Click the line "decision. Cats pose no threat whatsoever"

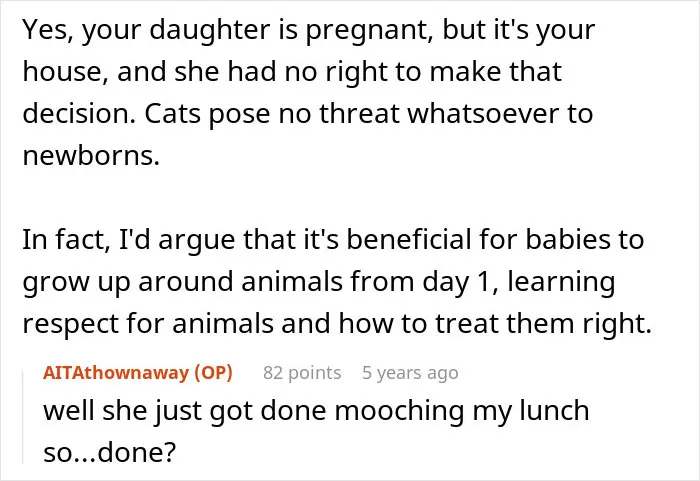click(x=308, y=114)
